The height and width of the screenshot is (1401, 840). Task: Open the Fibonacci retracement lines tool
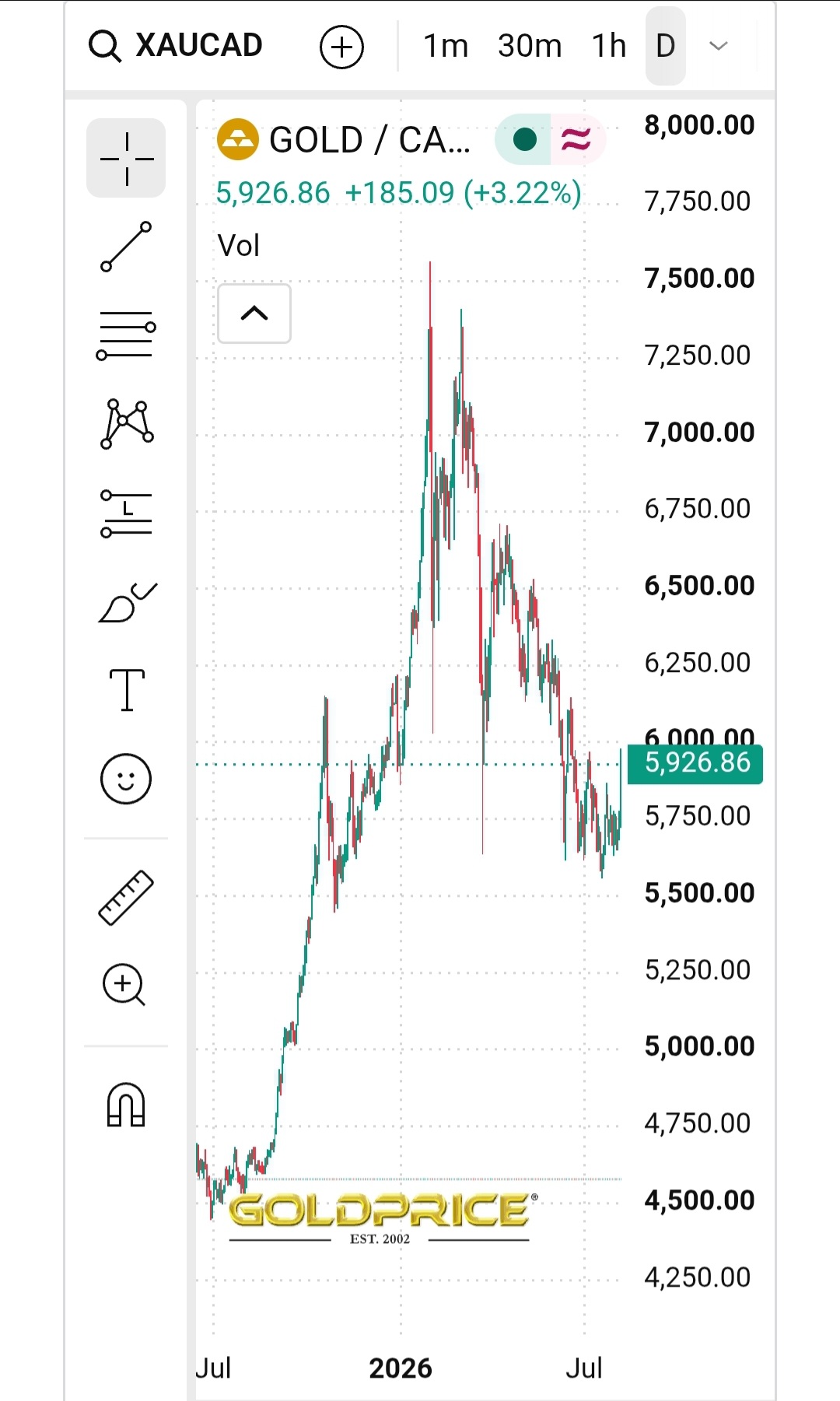pyautogui.click(x=126, y=335)
